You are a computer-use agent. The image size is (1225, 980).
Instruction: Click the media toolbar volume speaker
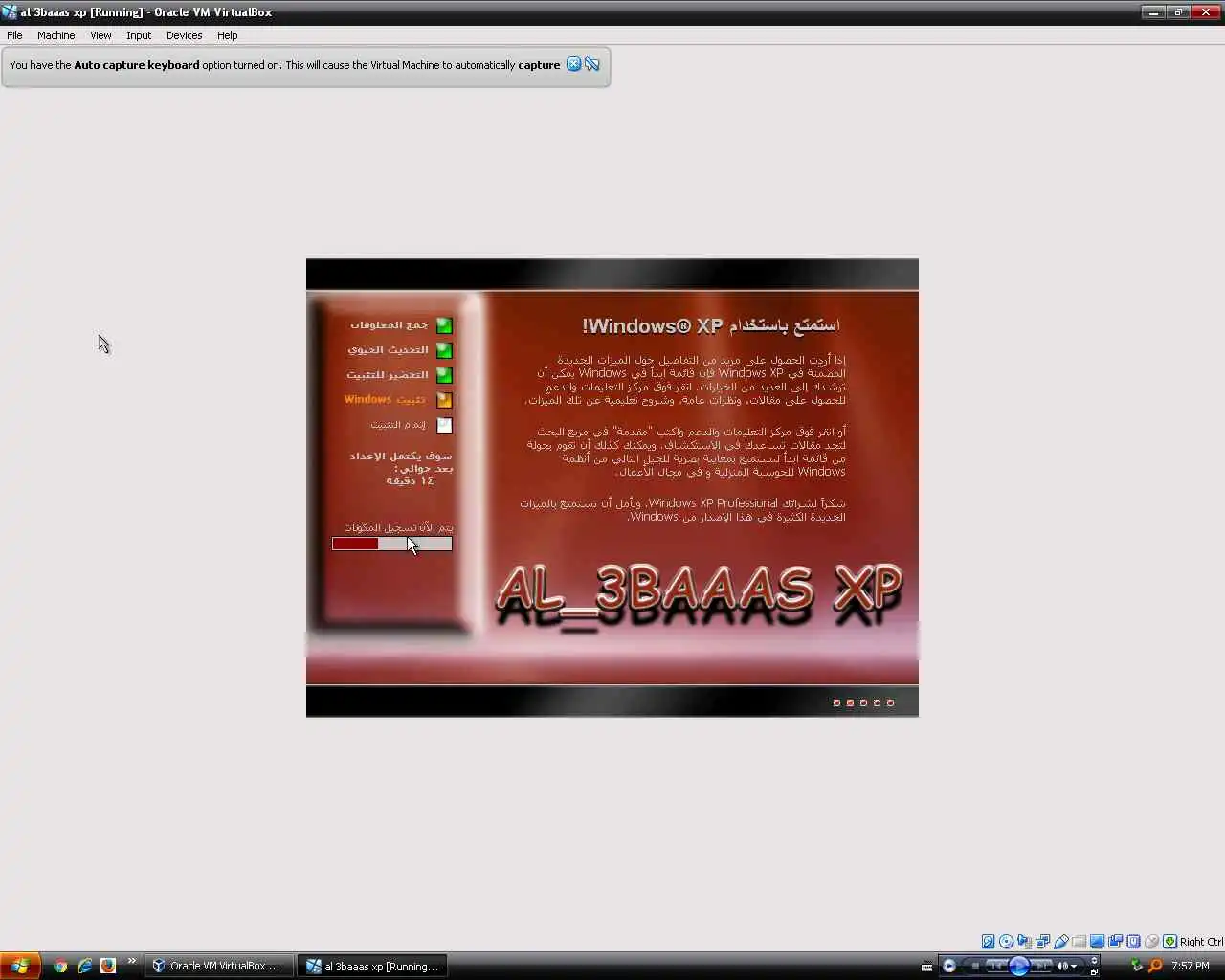[x=1062, y=966]
